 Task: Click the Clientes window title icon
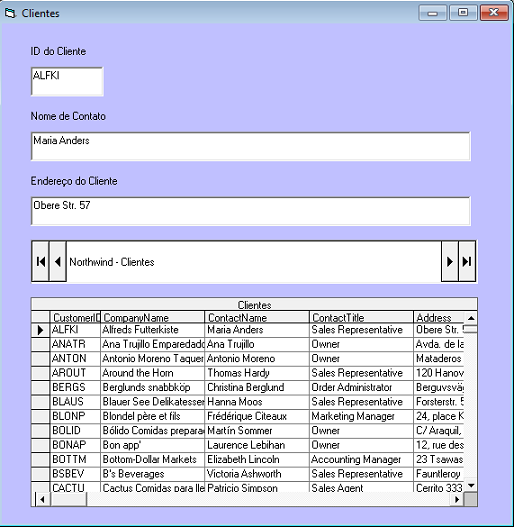click(10, 13)
